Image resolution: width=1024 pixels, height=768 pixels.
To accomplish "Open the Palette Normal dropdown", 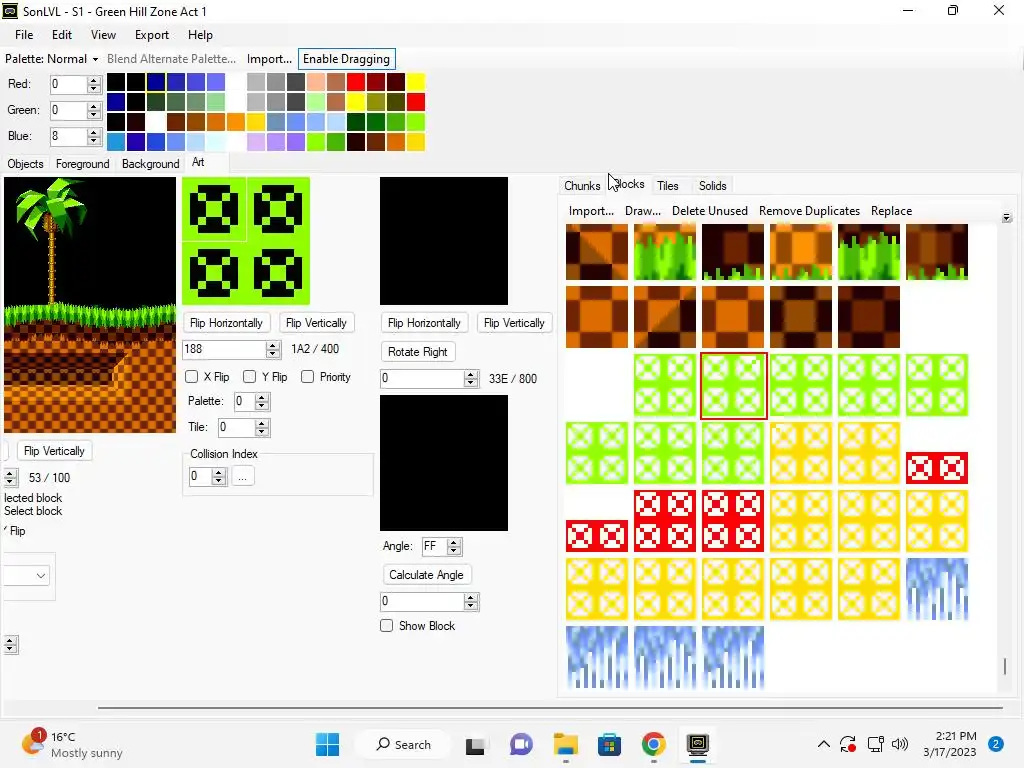I will (52, 59).
